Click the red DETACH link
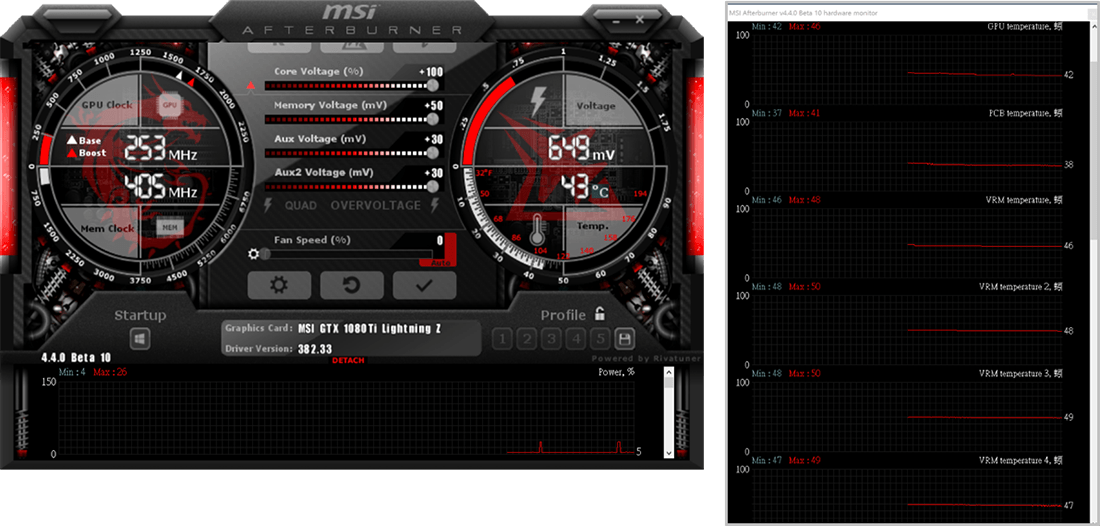The image size is (1100, 526). (x=349, y=360)
